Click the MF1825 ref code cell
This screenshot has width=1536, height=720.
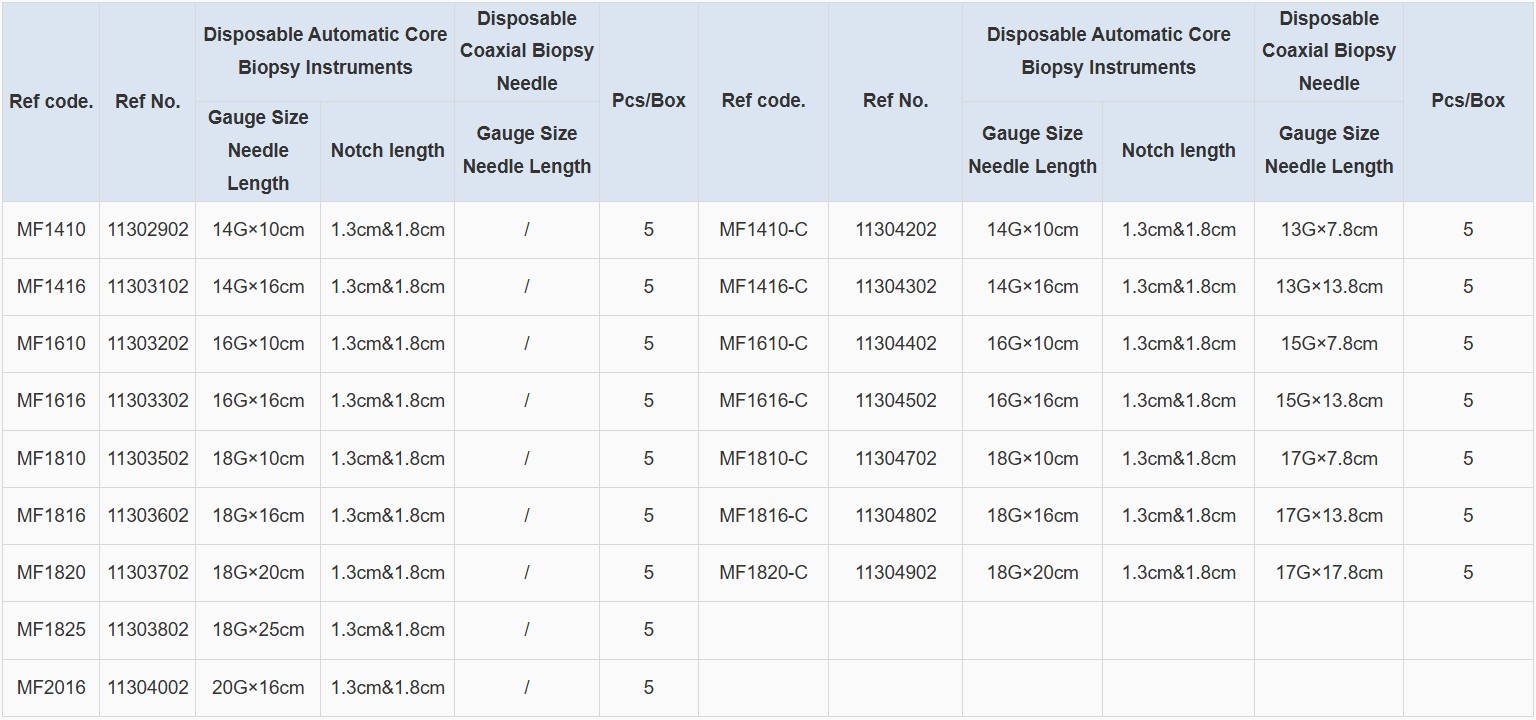pos(51,629)
